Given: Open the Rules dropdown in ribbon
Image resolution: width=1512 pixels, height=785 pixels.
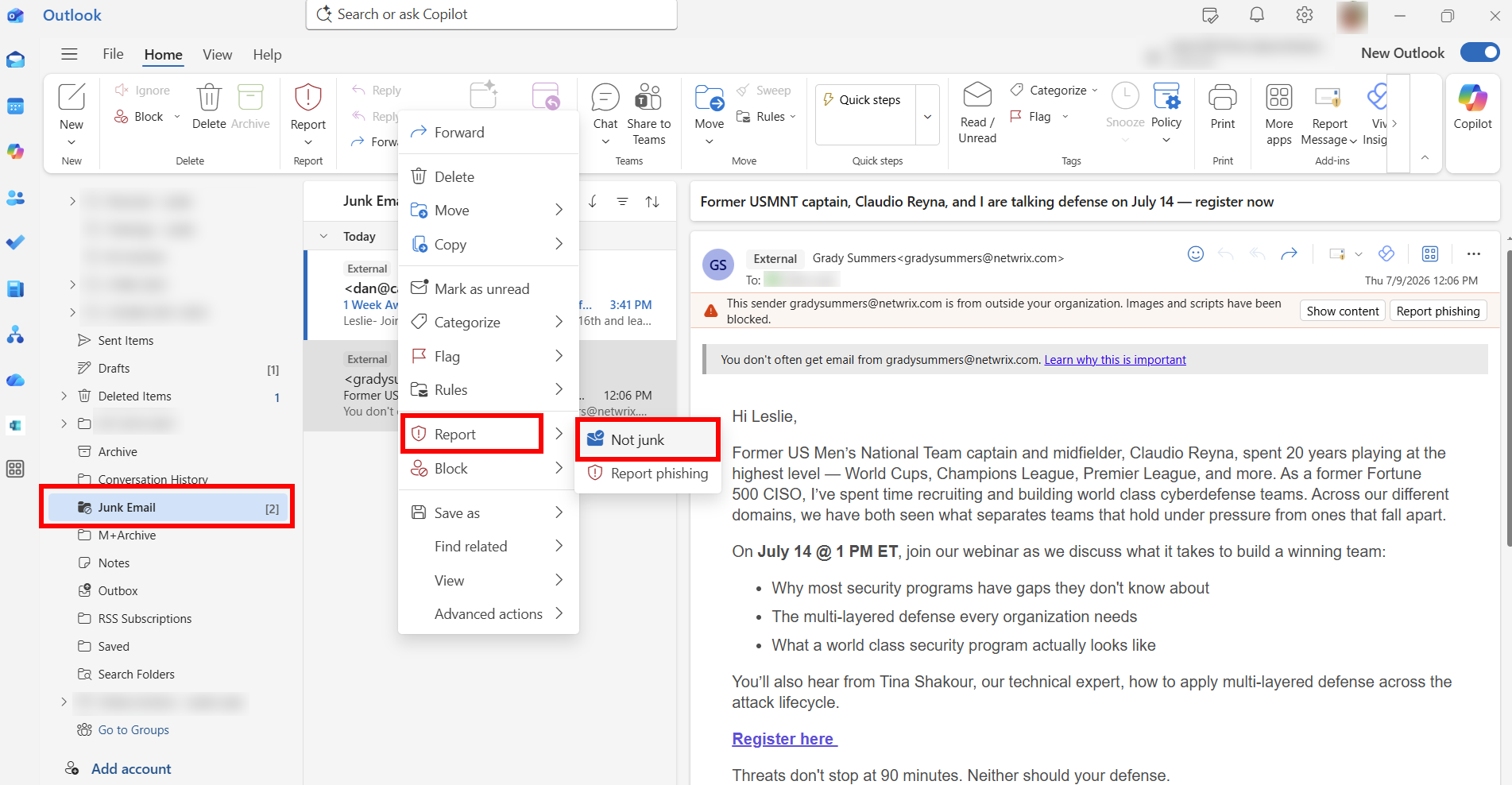Looking at the screenshot, I should click(x=792, y=117).
